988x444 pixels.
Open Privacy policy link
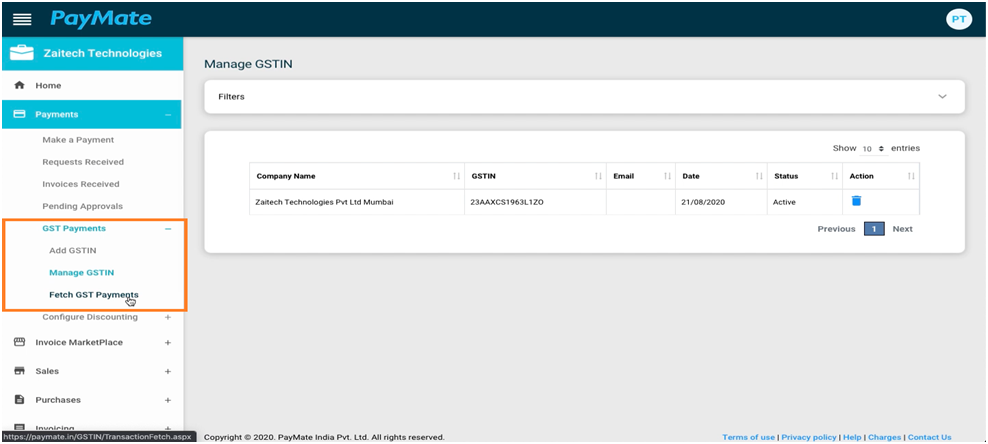[809, 437]
